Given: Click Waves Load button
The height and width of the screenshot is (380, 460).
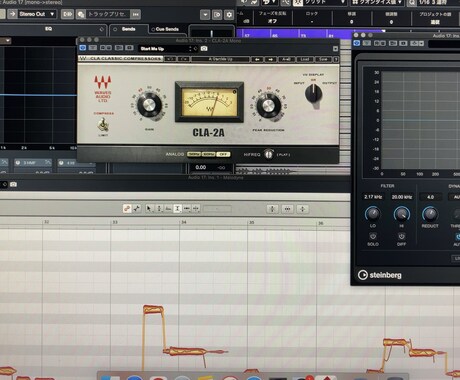Looking at the screenshot, I should pos(305,59).
